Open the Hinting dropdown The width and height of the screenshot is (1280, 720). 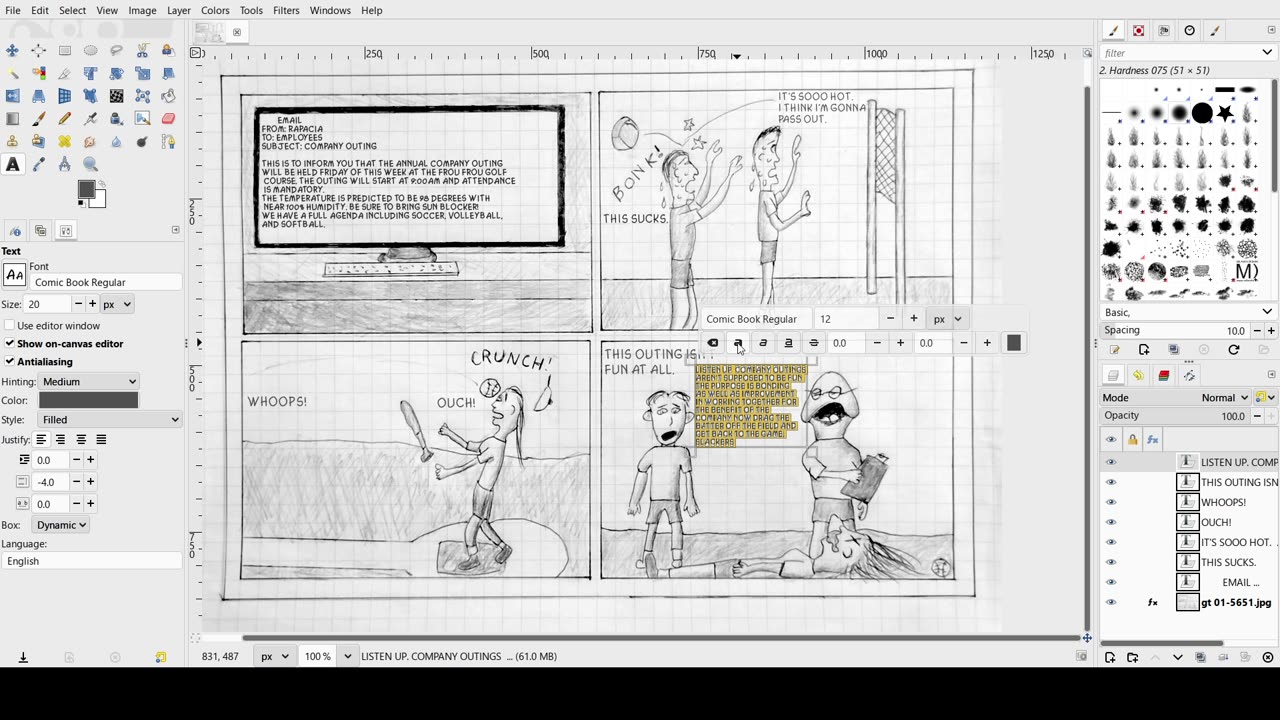pos(89,381)
